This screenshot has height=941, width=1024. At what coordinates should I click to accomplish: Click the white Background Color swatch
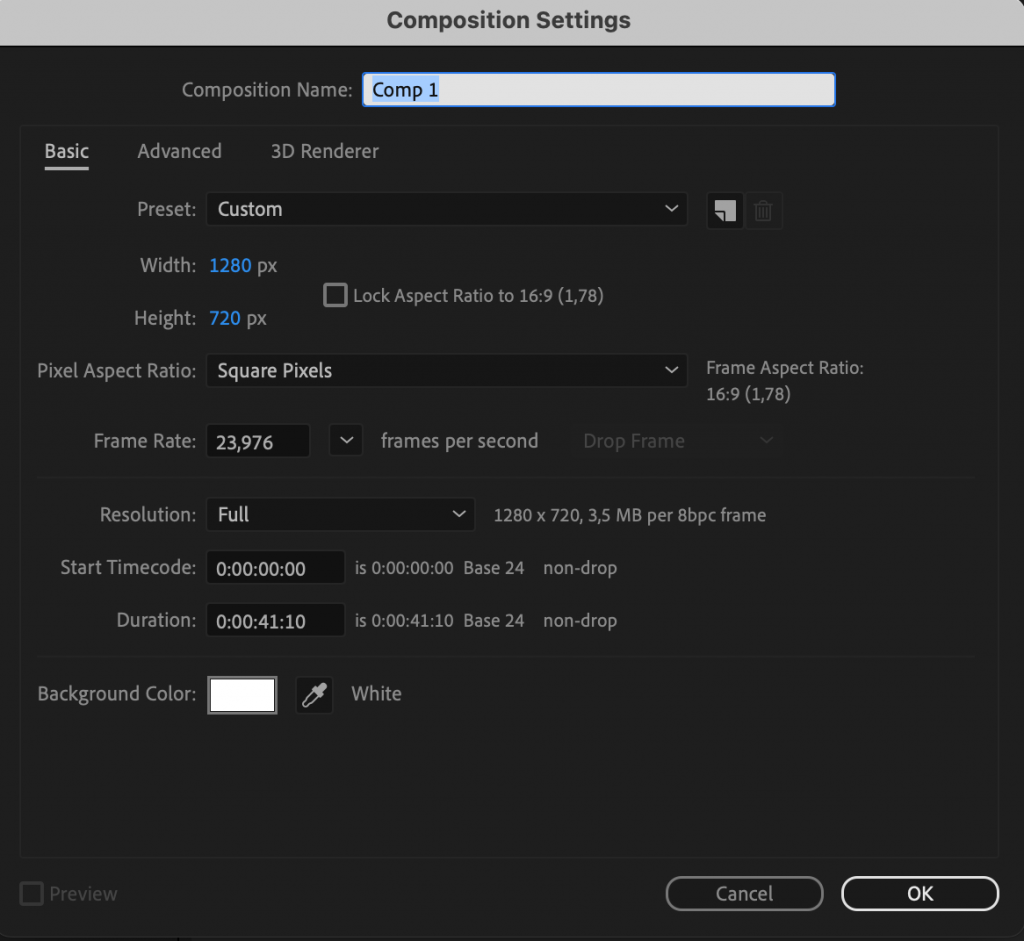(242, 694)
